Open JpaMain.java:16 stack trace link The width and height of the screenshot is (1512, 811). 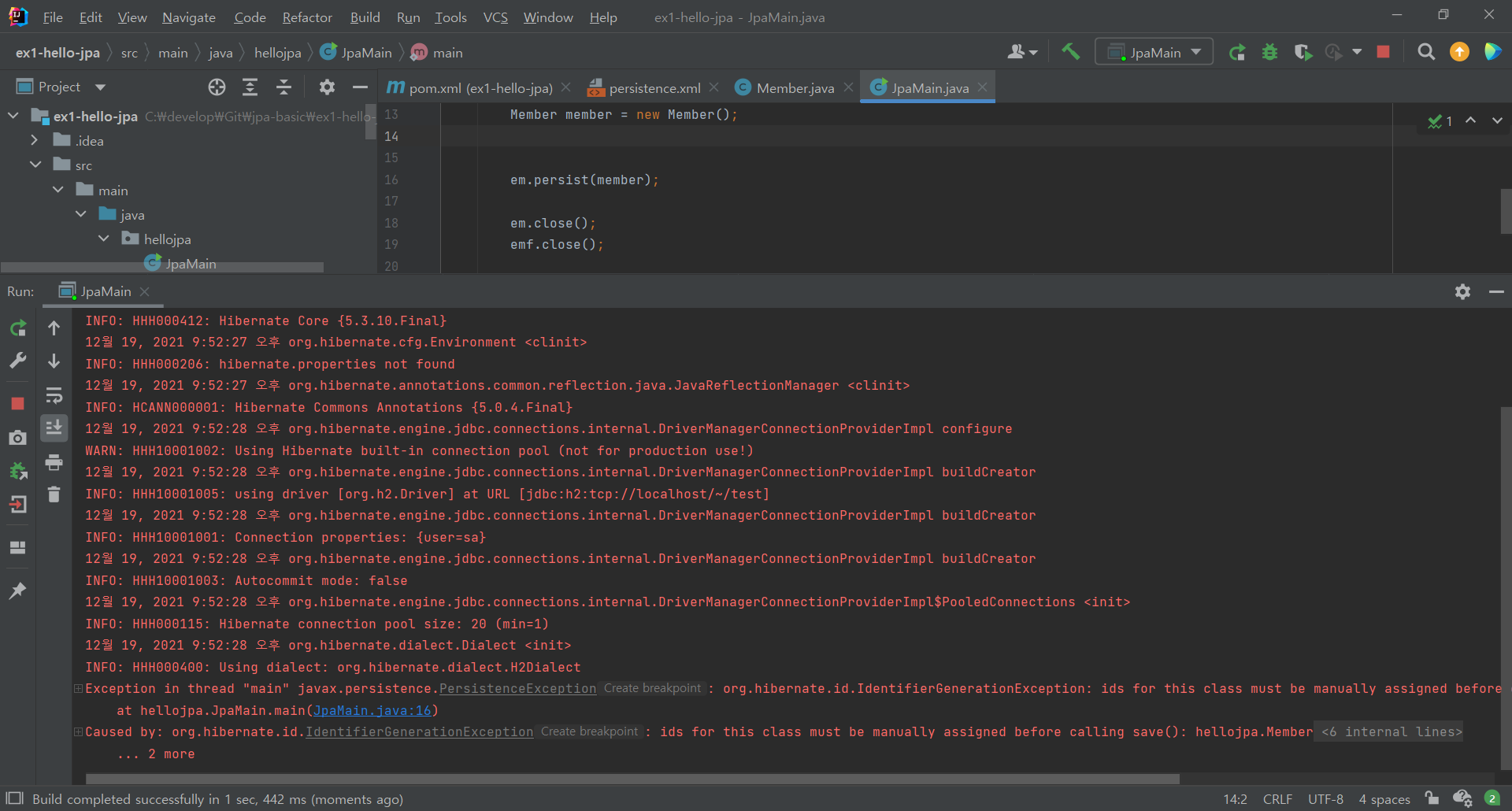click(x=372, y=710)
